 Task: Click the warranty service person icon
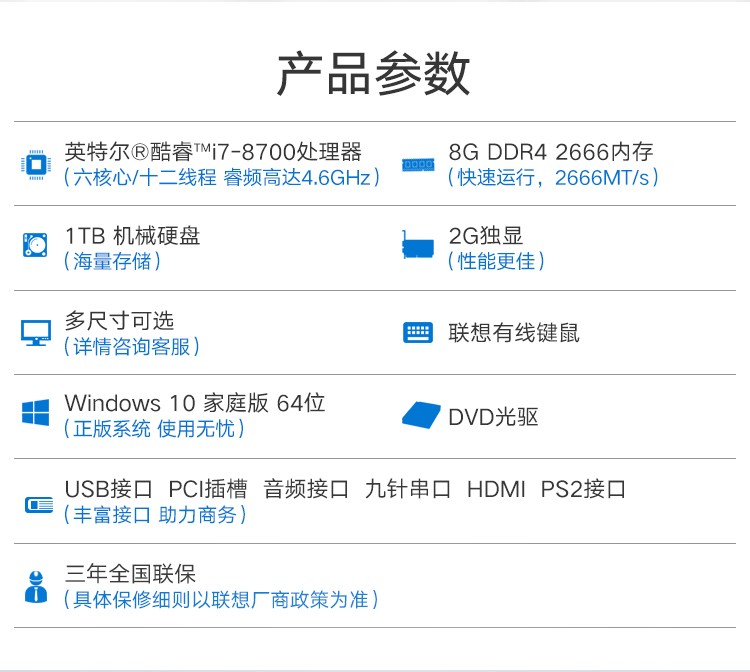[x=36, y=587]
